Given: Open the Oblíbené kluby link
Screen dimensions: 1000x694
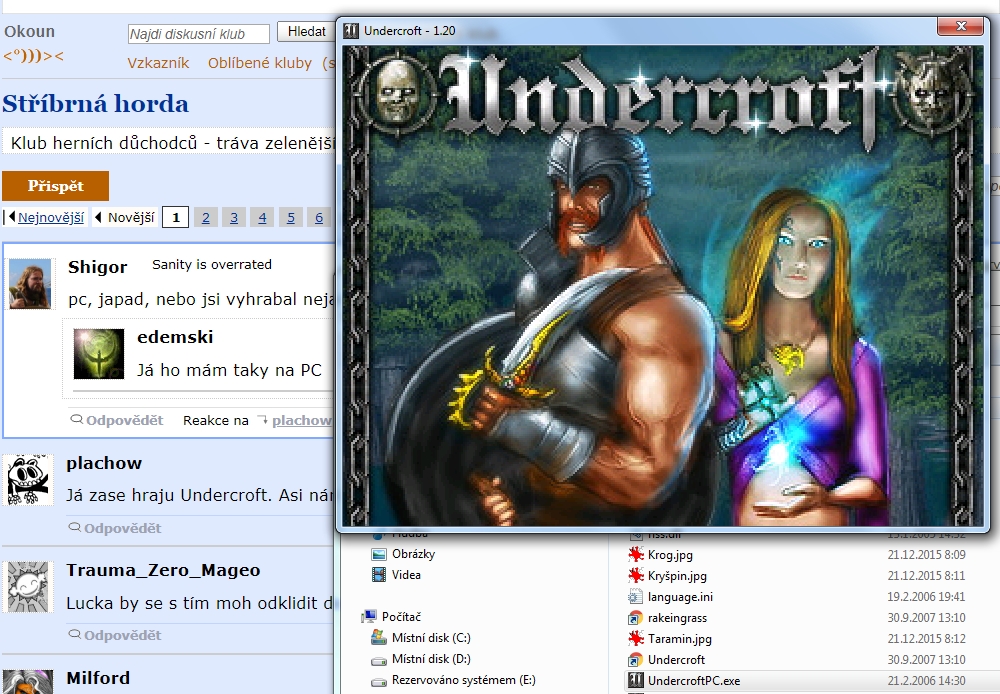Looking at the screenshot, I should pyautogui.click(x=260, y=63).
